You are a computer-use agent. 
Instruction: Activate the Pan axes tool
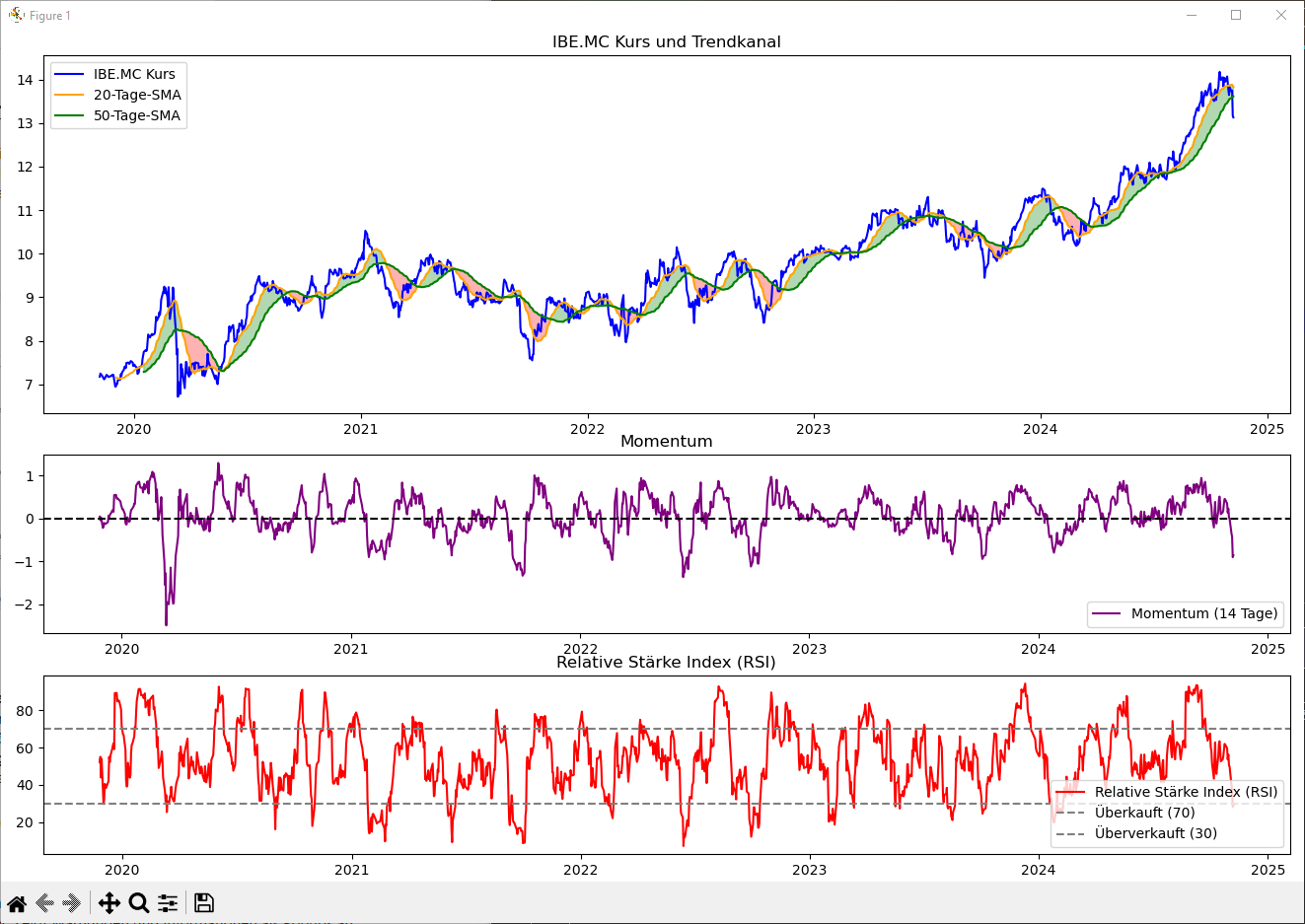[109, 903]
